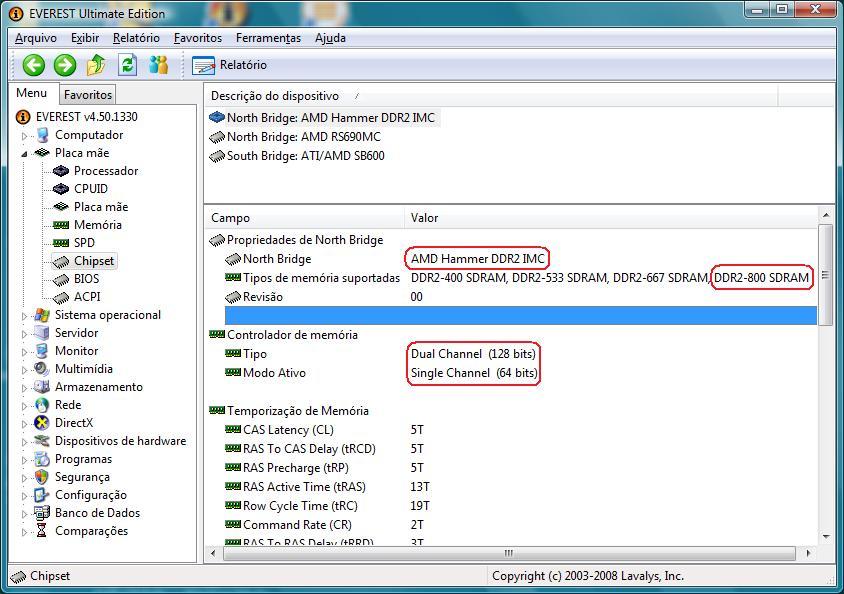844x594 pixels.
Task: Open Banco de Dados tree item
Action: 97,513
